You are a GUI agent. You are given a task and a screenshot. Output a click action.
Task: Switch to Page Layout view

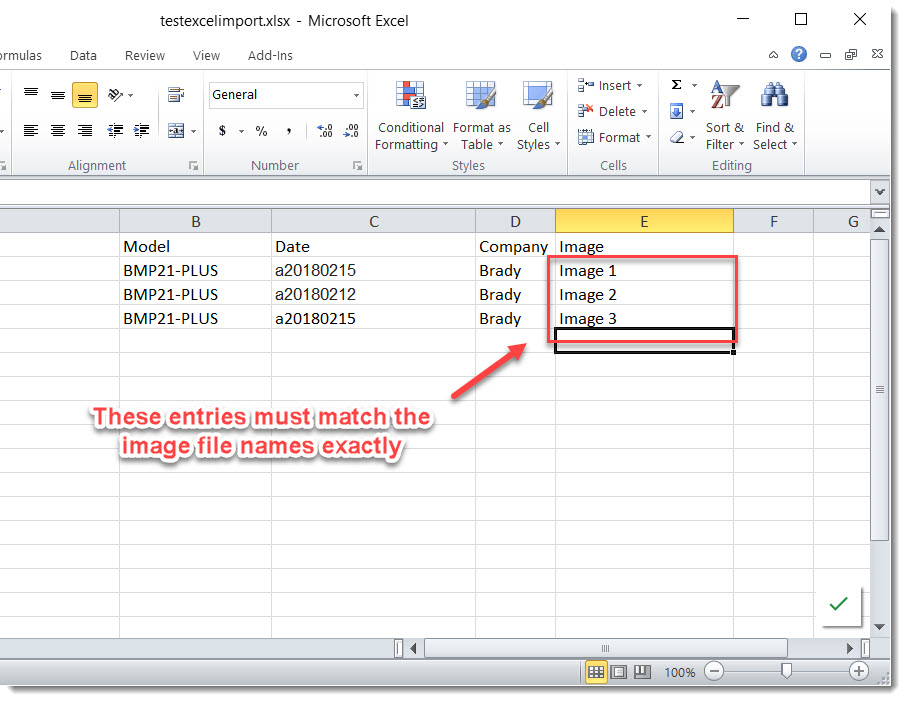[x=619, y=672]
